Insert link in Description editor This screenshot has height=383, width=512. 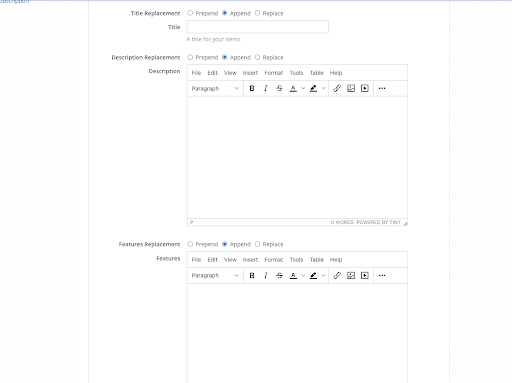click(x=337, y=88)
